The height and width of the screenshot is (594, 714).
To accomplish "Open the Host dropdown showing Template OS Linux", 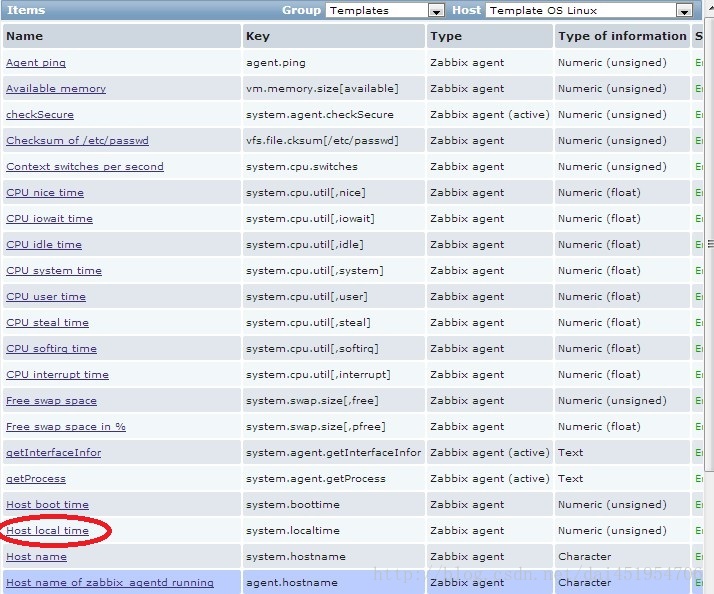I will (x=589, y=10).
